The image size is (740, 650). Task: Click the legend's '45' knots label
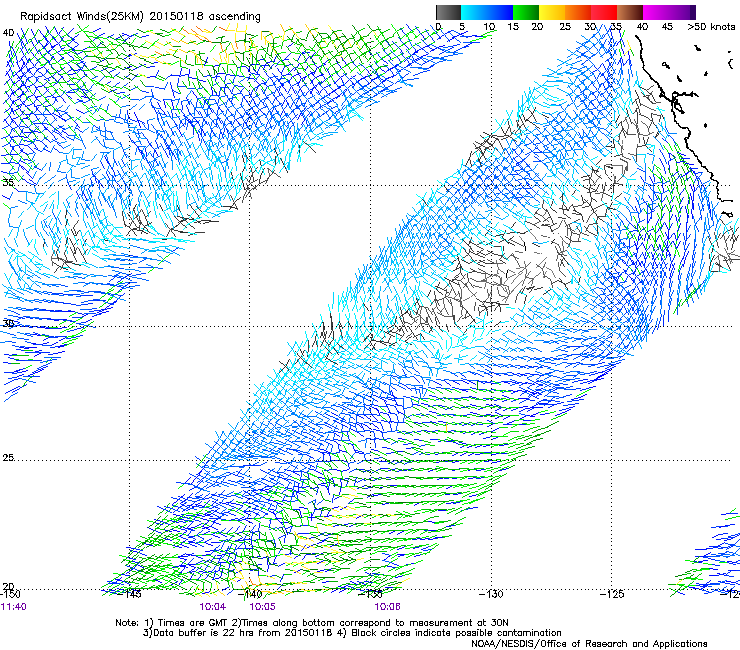click(667, 27)
